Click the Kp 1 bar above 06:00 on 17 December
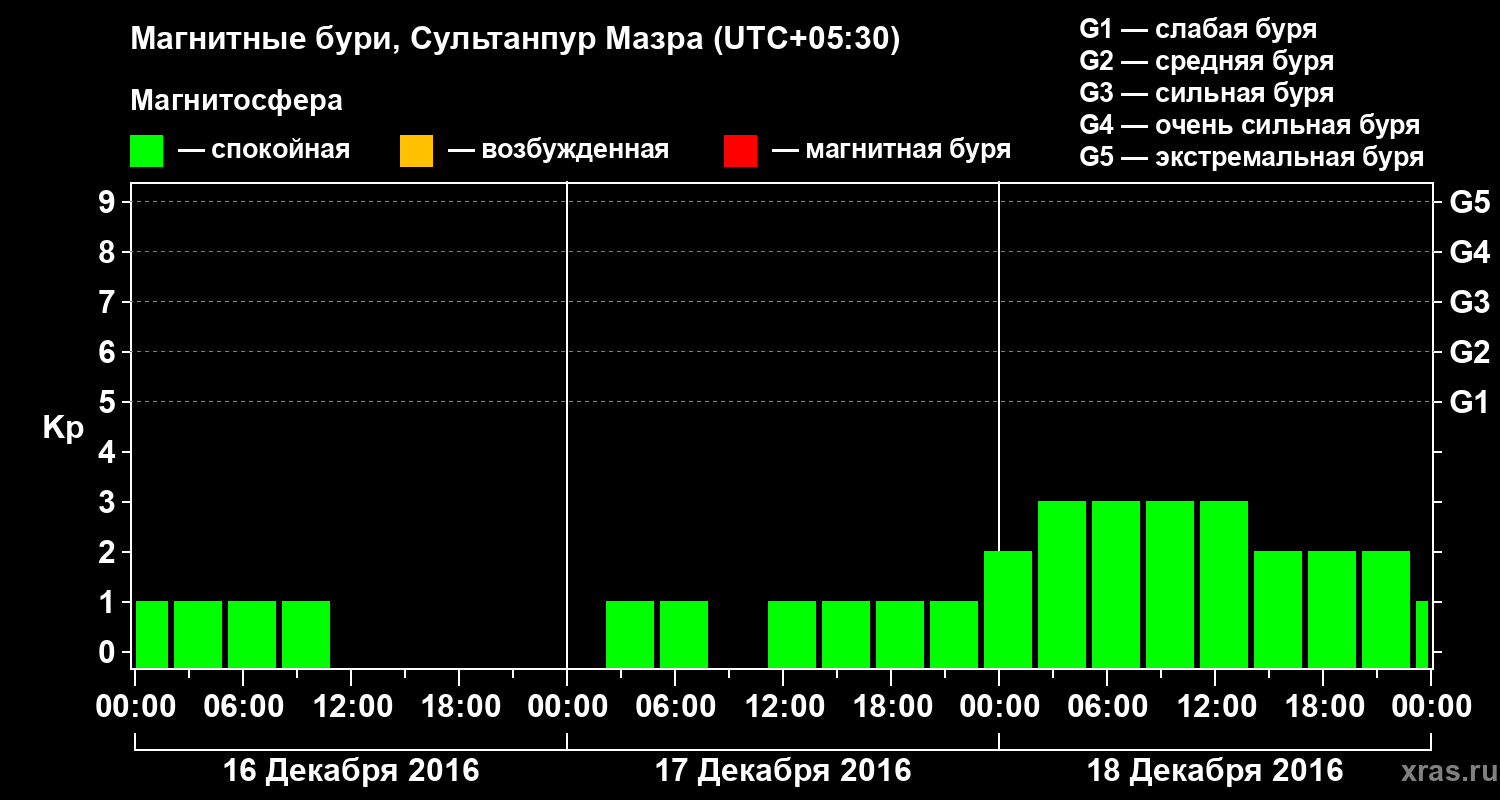 point(684,634)
